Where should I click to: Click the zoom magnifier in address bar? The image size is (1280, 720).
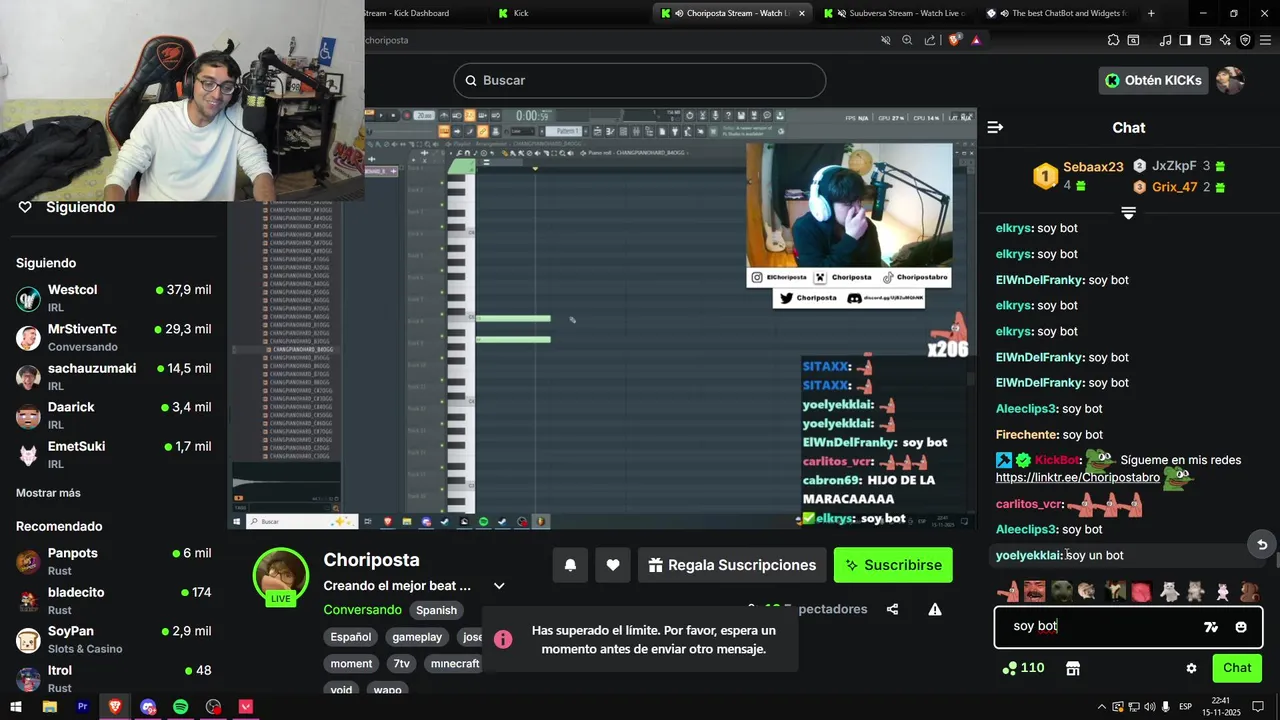click(908, 40)
